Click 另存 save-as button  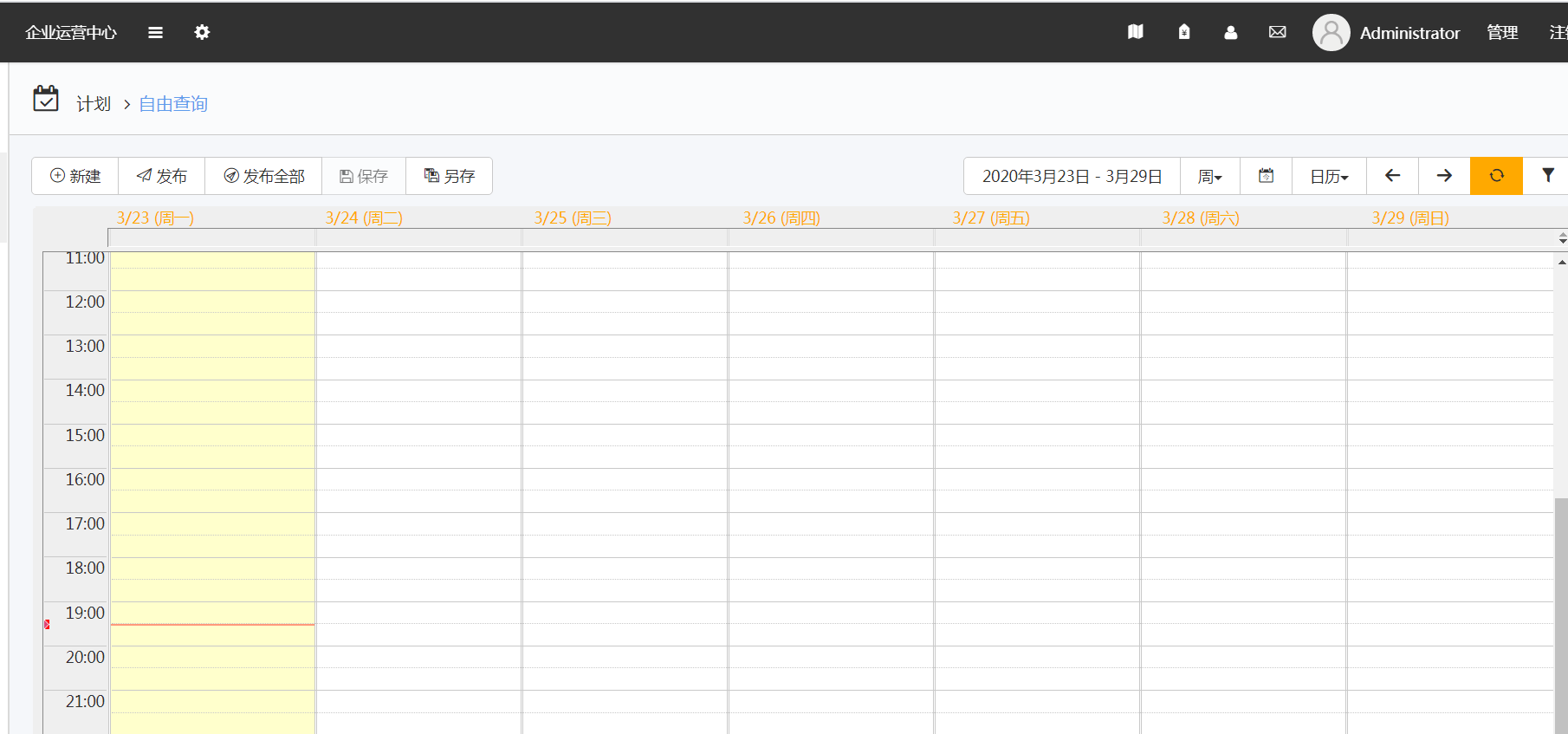coord(449,176)
